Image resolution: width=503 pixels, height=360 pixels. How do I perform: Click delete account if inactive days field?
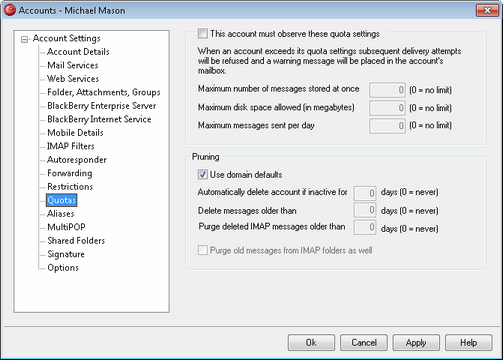365,193
